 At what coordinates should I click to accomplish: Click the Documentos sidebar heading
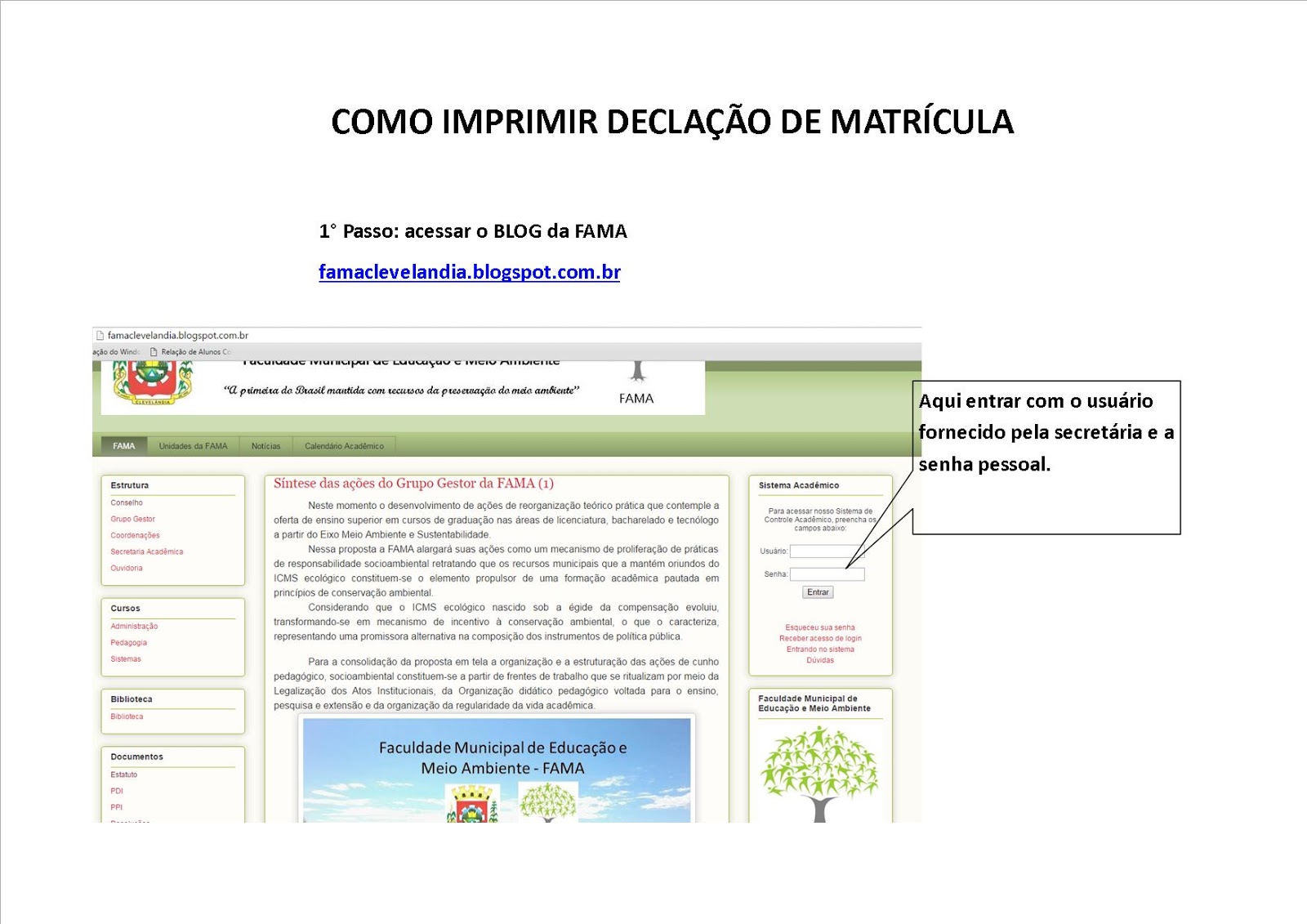pos(137,757)
